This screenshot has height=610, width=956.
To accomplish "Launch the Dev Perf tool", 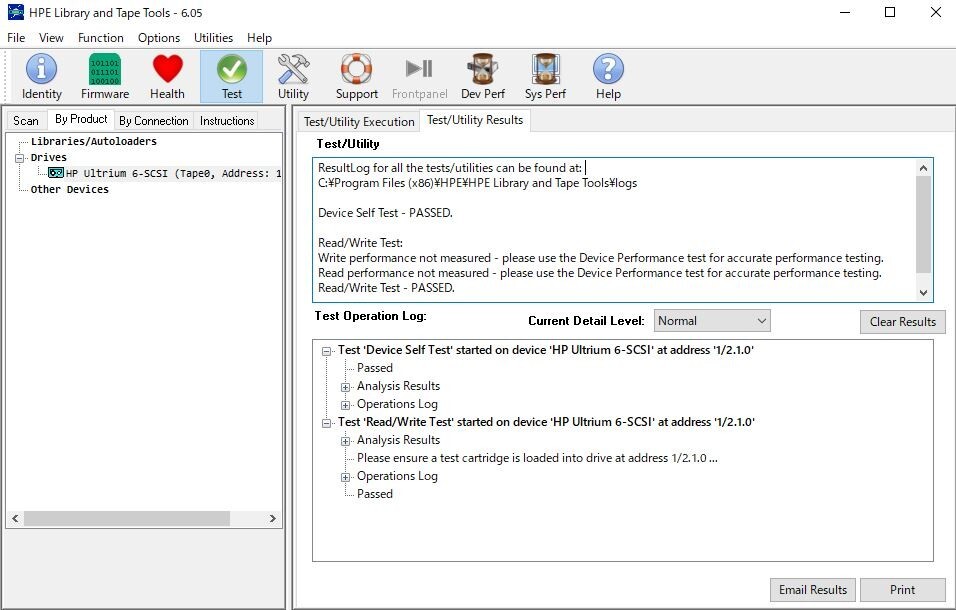I will pos(483,76).
